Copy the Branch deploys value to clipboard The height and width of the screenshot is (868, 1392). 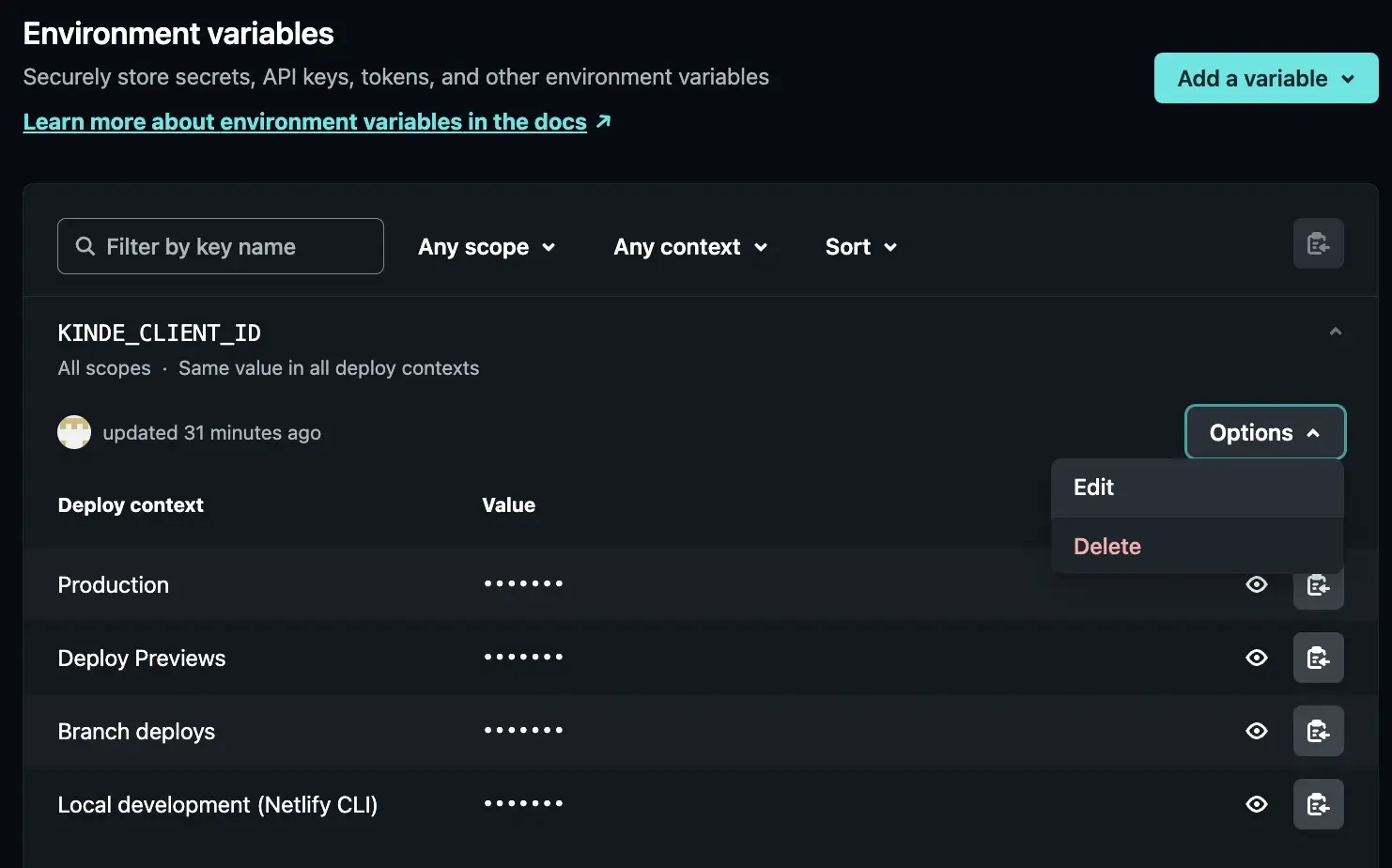click(x=1319, y=731)
